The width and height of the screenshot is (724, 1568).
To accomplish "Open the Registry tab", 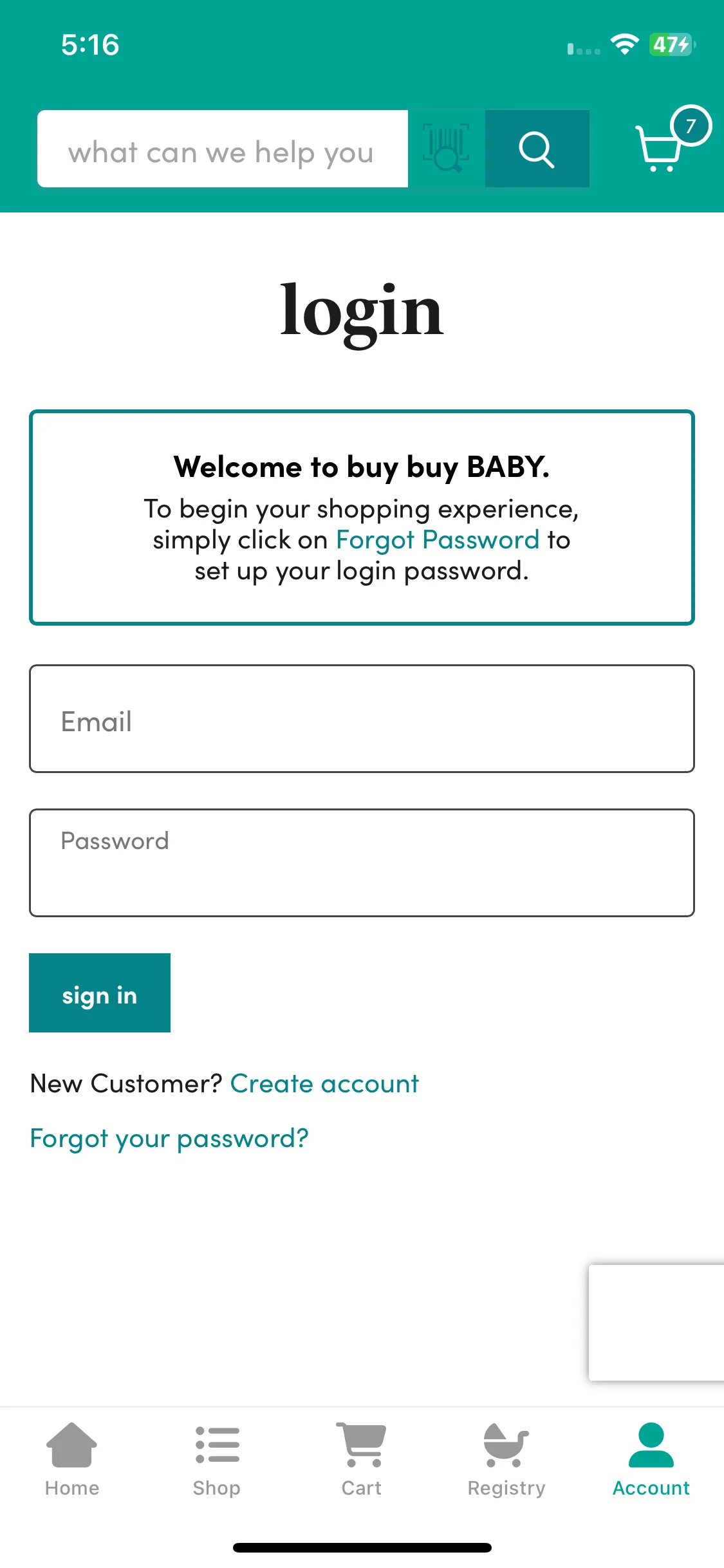I will (x=506, y=1461).
